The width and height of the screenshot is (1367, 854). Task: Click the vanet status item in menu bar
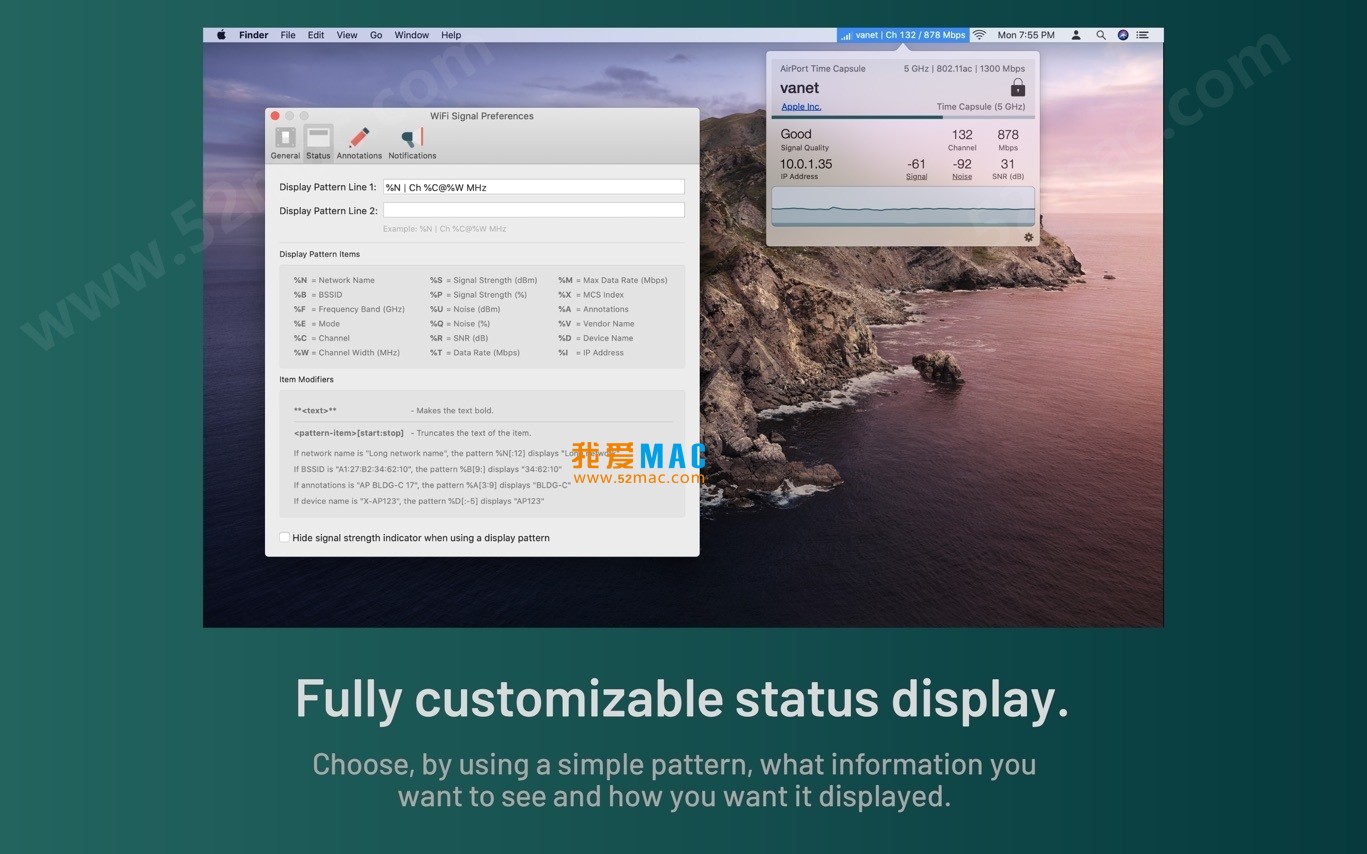pyautogui.click(x=902, y=35)
